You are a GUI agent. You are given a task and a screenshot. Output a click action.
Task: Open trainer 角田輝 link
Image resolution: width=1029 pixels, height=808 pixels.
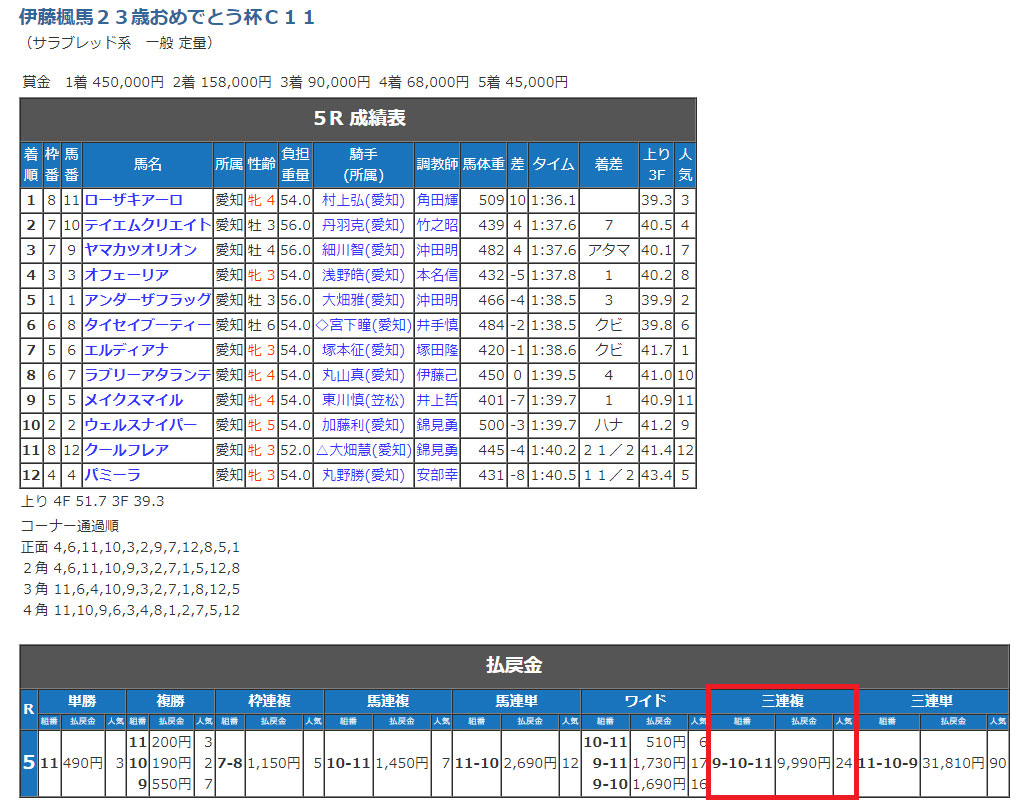[437, 200]
